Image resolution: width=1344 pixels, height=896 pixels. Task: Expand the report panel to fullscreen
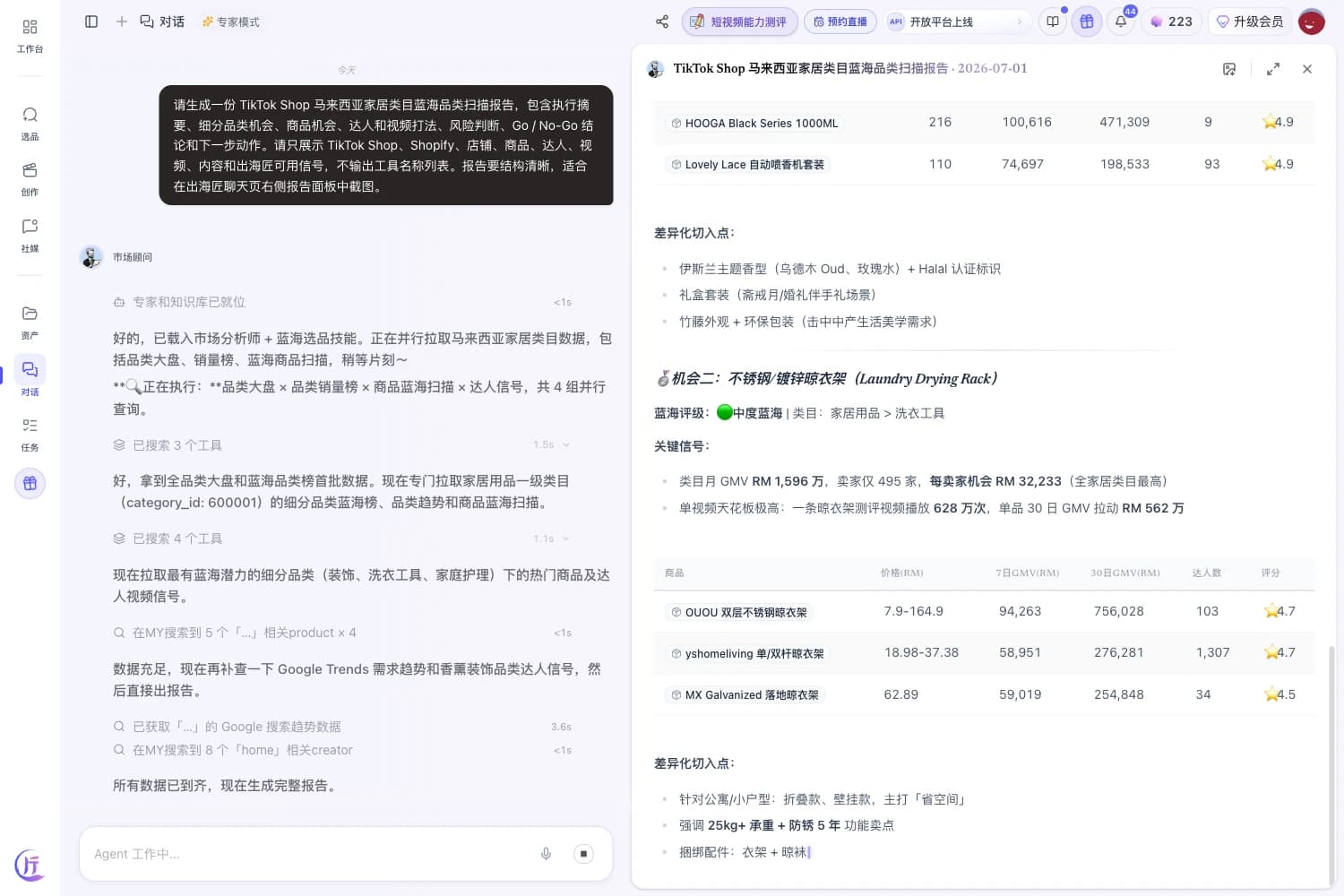1273,69
